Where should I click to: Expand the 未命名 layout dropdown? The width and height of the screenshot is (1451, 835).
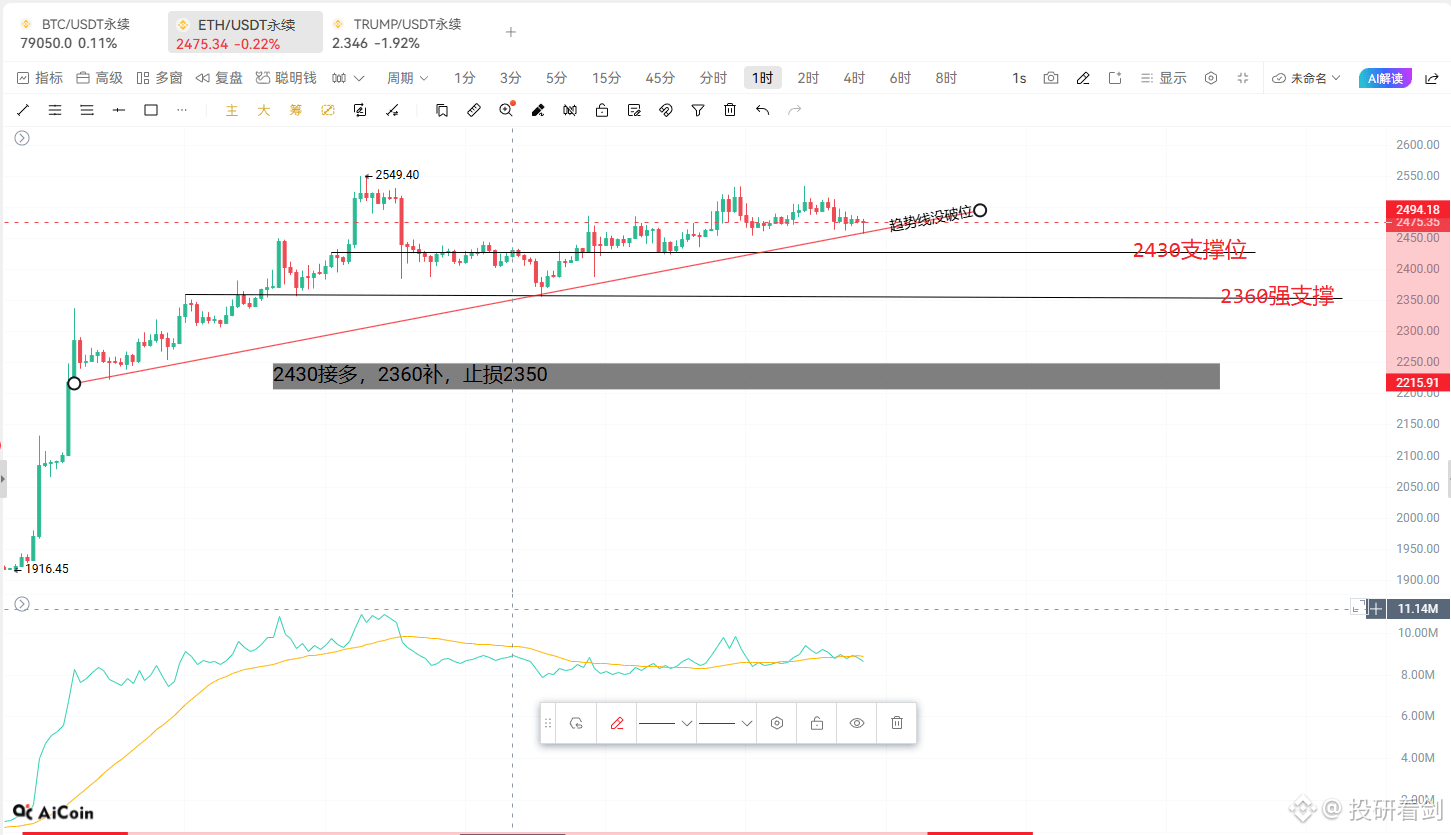tap(1306, 78)
